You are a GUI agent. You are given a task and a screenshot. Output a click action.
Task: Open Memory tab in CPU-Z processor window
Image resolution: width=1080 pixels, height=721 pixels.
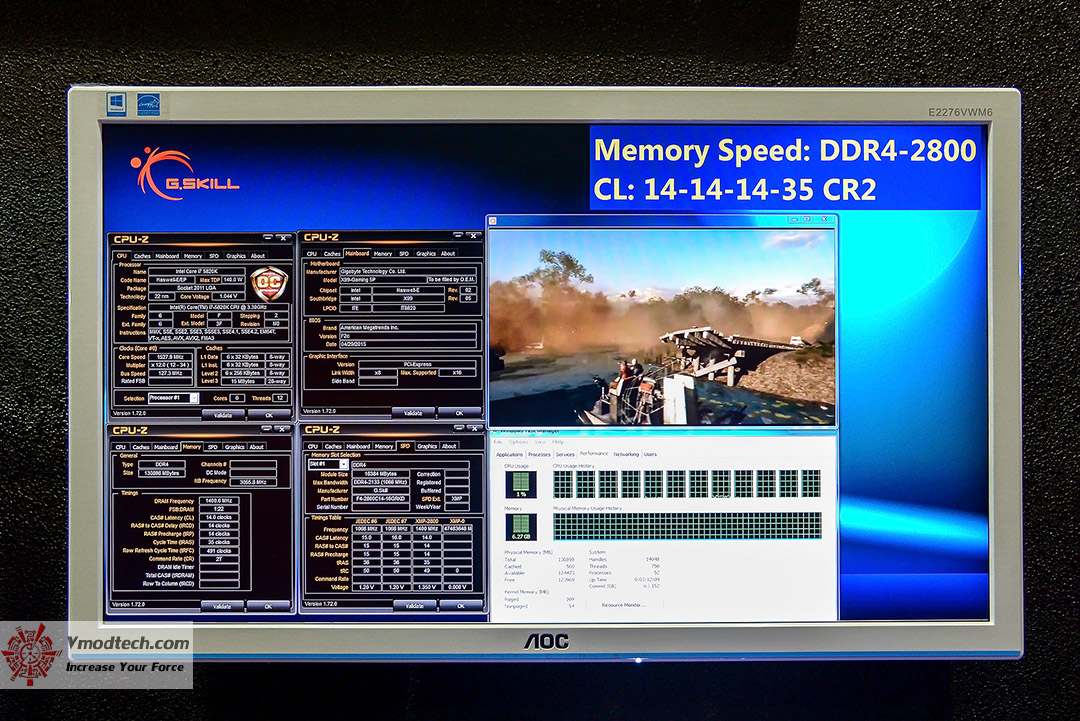[193, 255]
